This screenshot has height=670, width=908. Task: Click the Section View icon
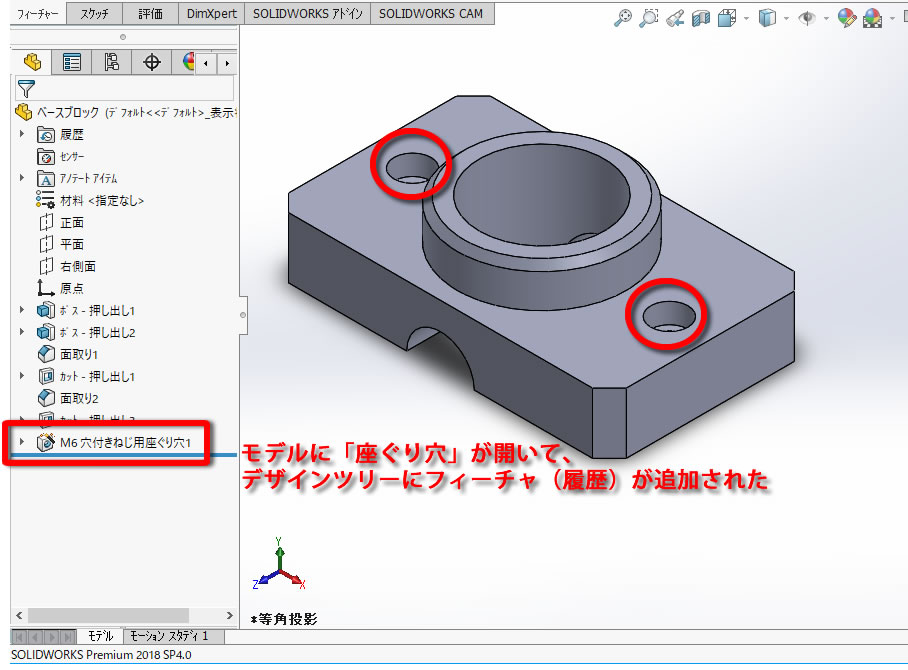point(701,18)
